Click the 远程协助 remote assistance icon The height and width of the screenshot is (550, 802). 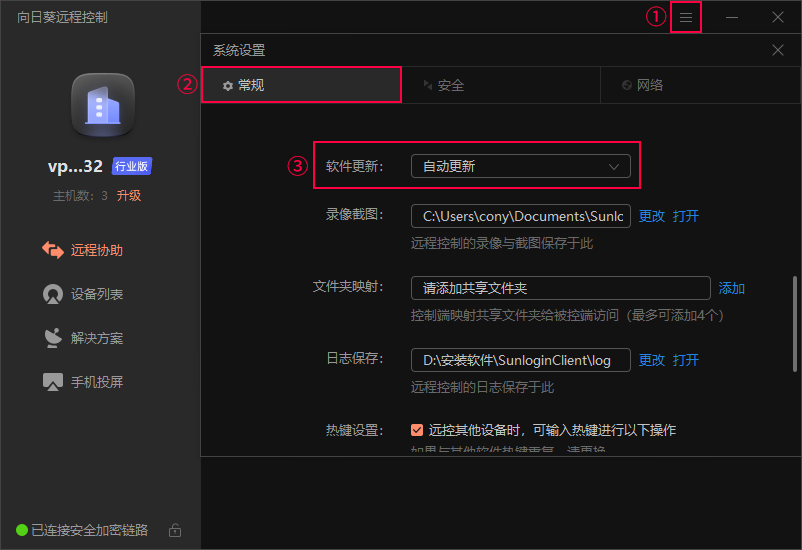pyautogui.click(x=53, y=250)
